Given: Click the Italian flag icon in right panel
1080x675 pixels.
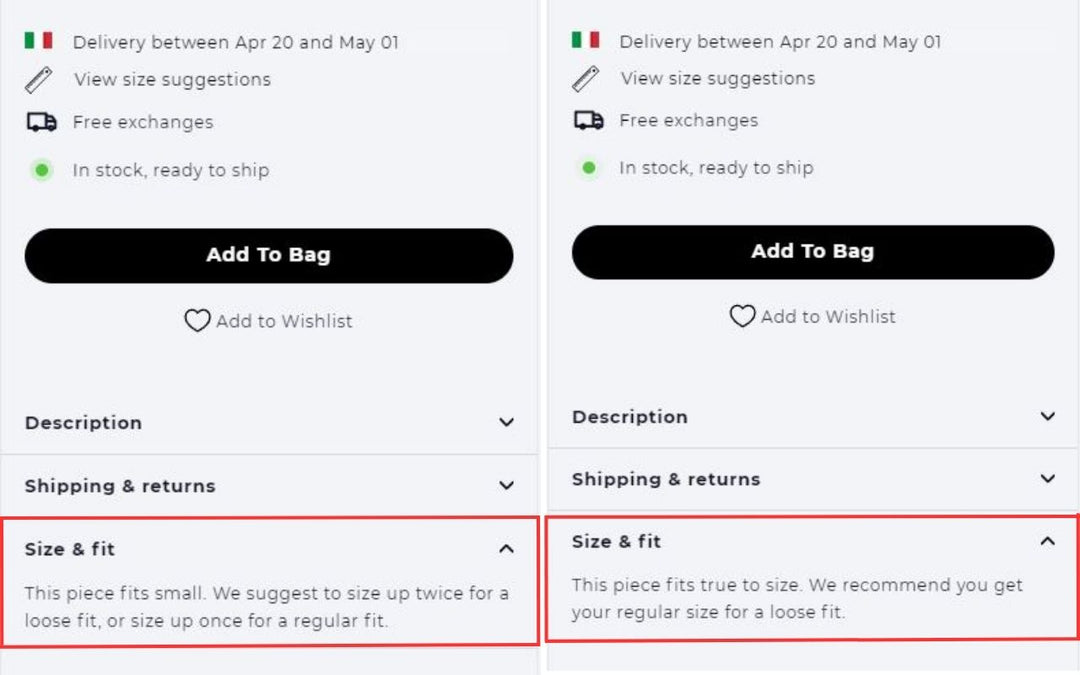Looking at the screenshot, I should coord(586,40).
